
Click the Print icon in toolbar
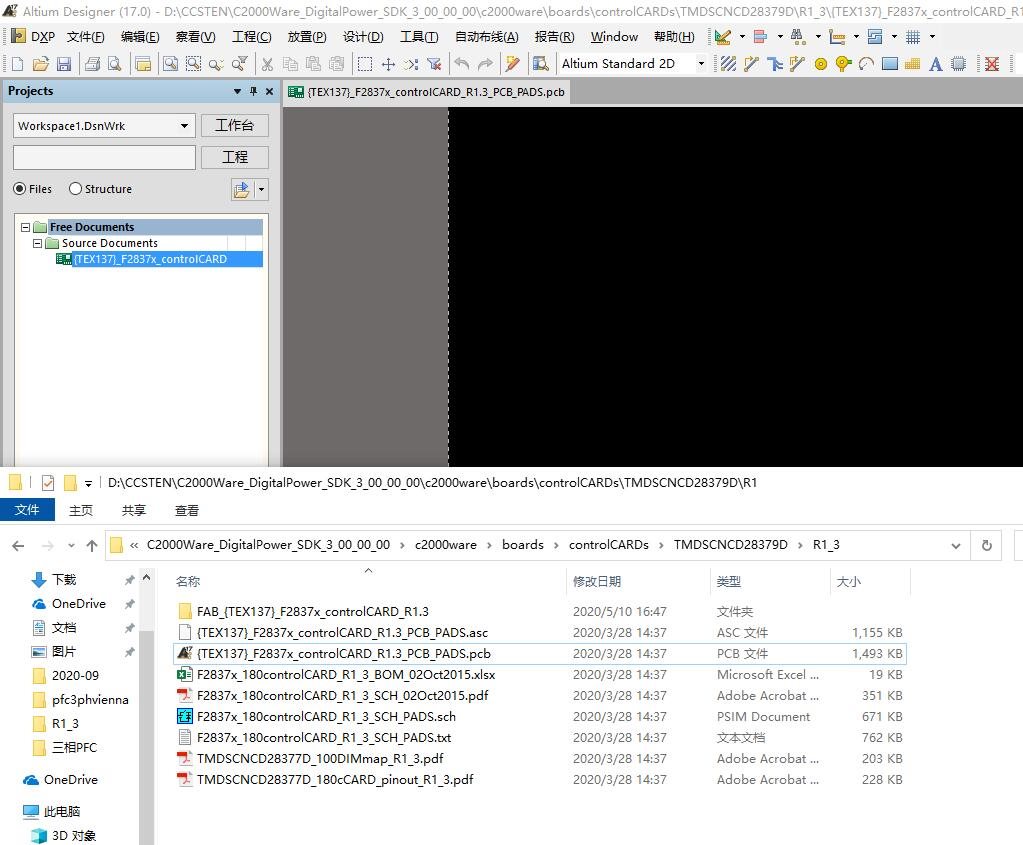pos(93,63)
